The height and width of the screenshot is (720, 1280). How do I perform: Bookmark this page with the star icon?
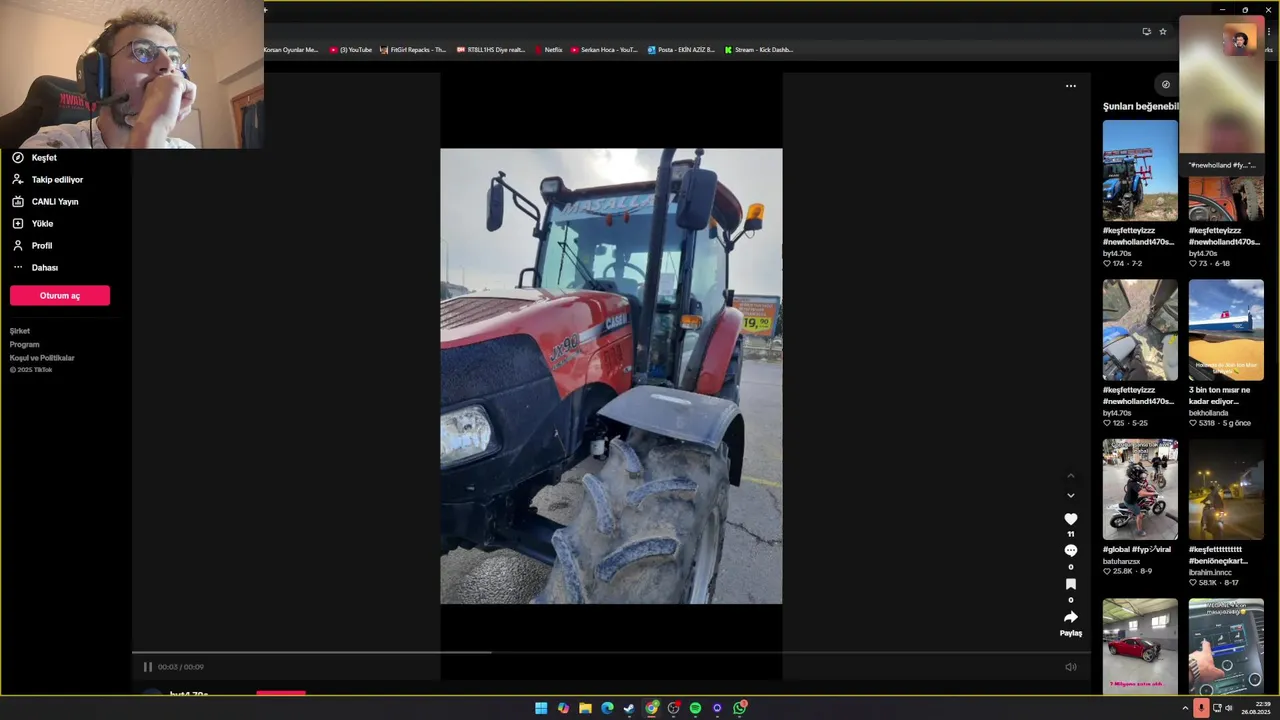coord(1162,31)
